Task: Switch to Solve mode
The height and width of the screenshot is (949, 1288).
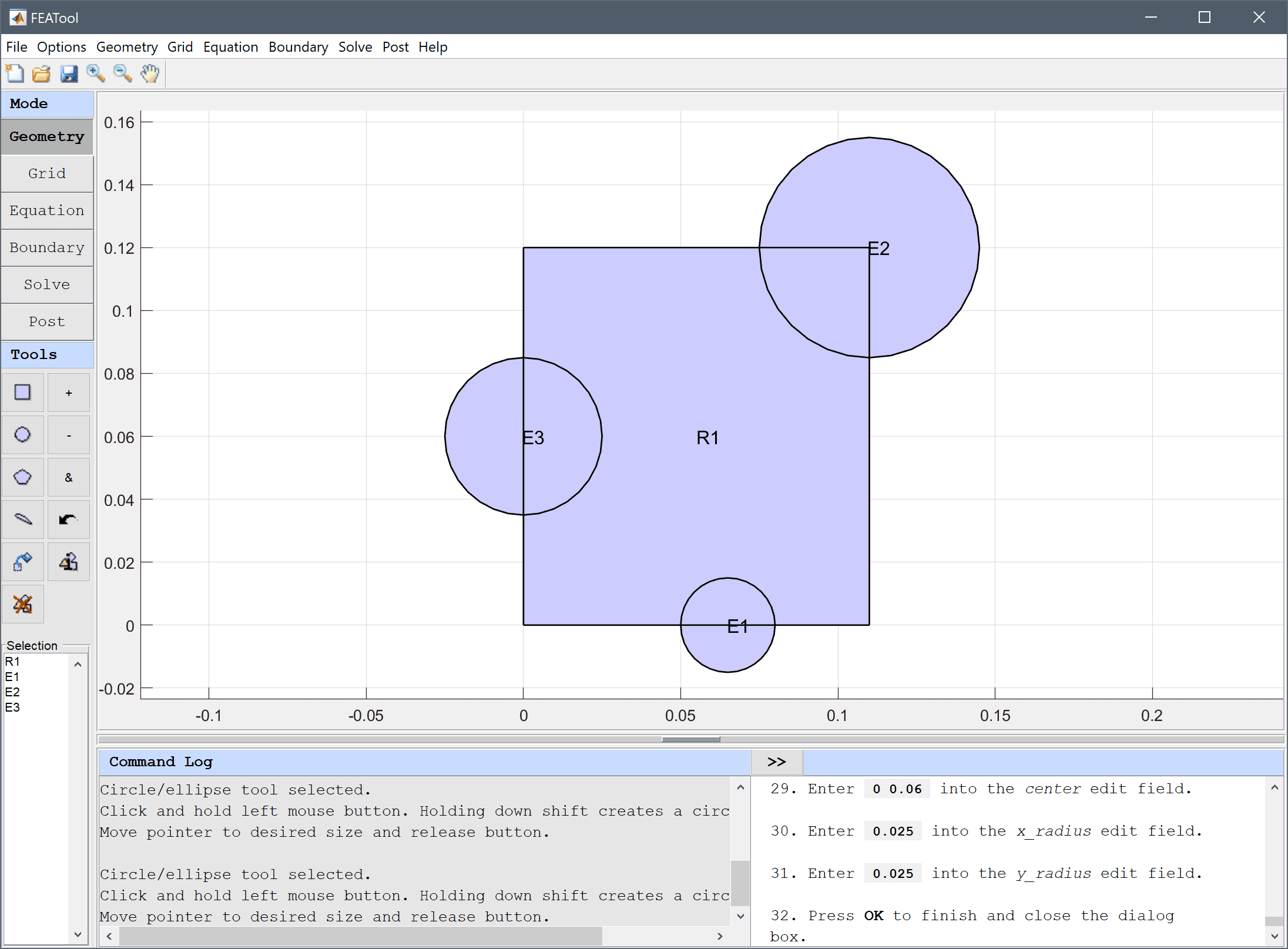Action: point(47,284)
